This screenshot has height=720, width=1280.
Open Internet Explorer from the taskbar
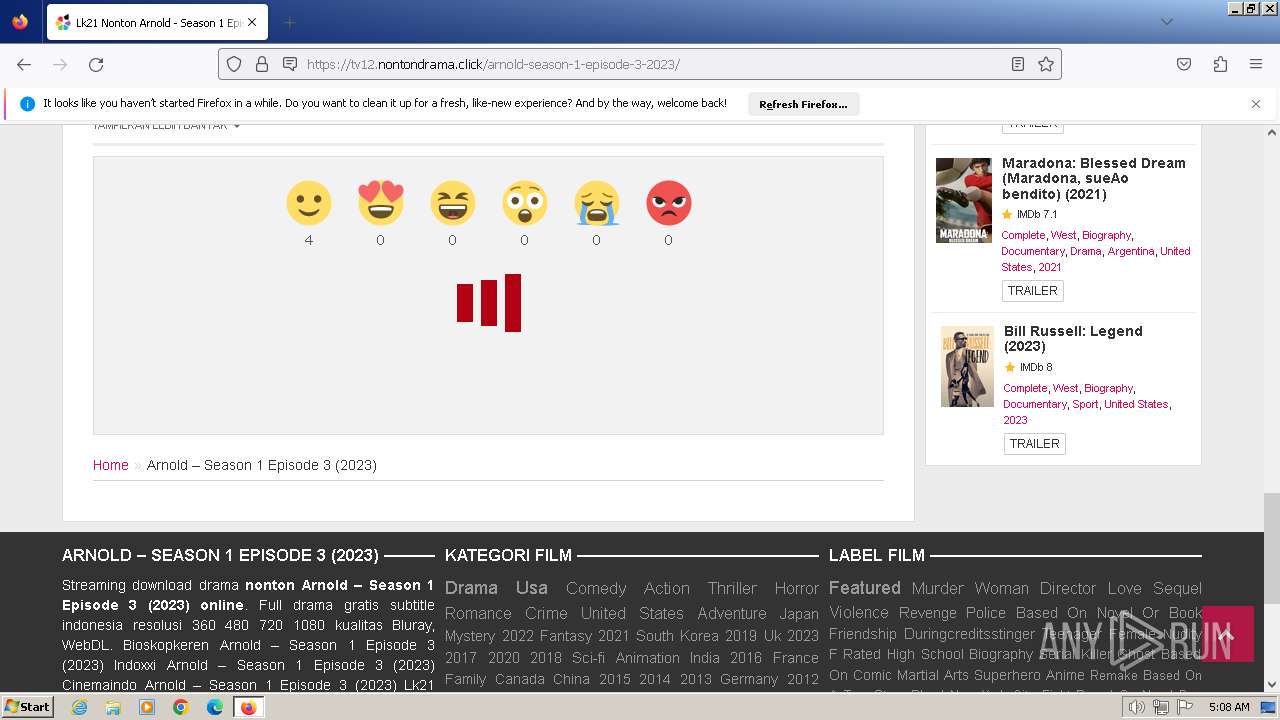80,707
